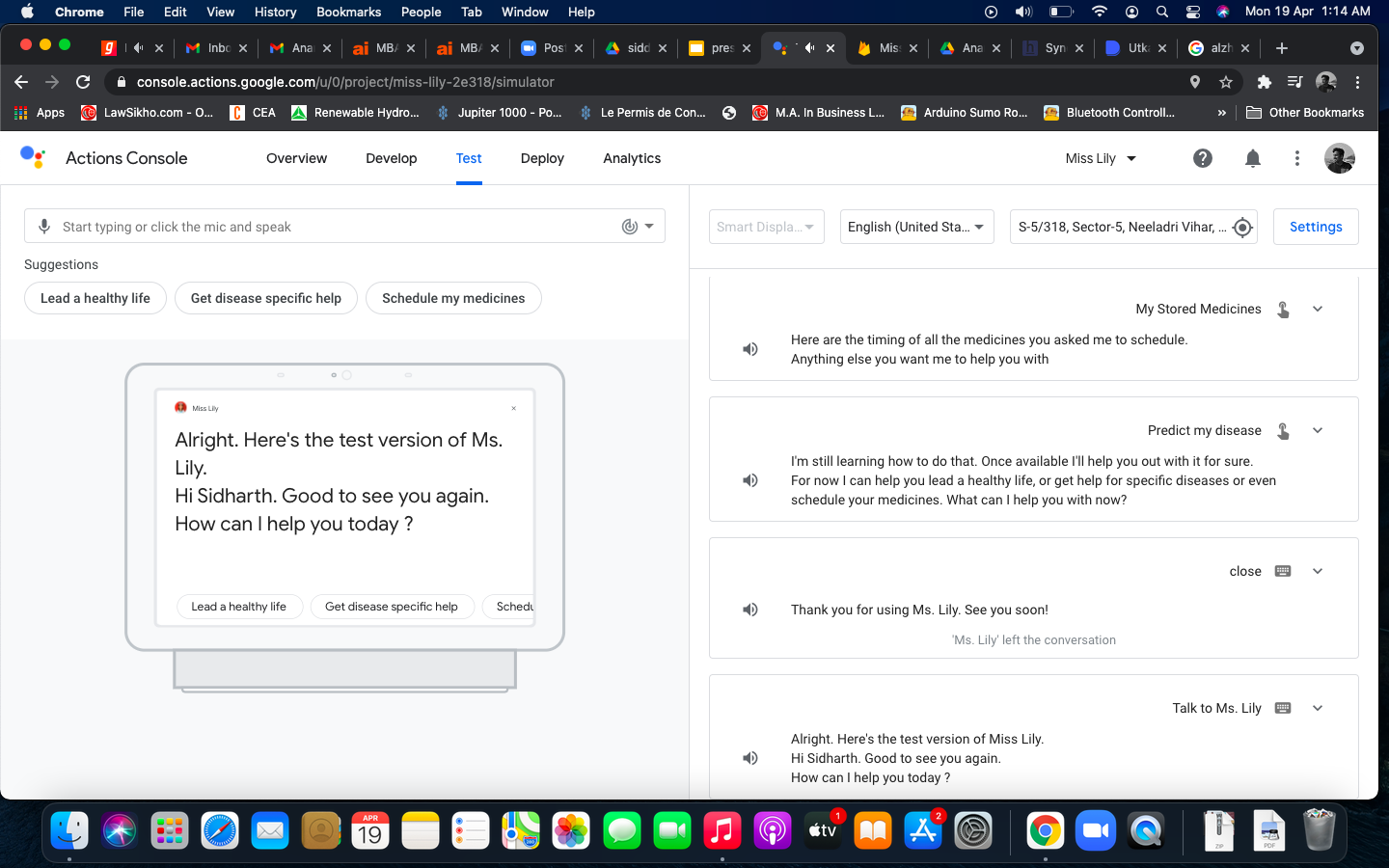The height and width of the screenshot is (868, 1389).
Task: Open the Actions Console more options menu
Action: (1296, 158)
